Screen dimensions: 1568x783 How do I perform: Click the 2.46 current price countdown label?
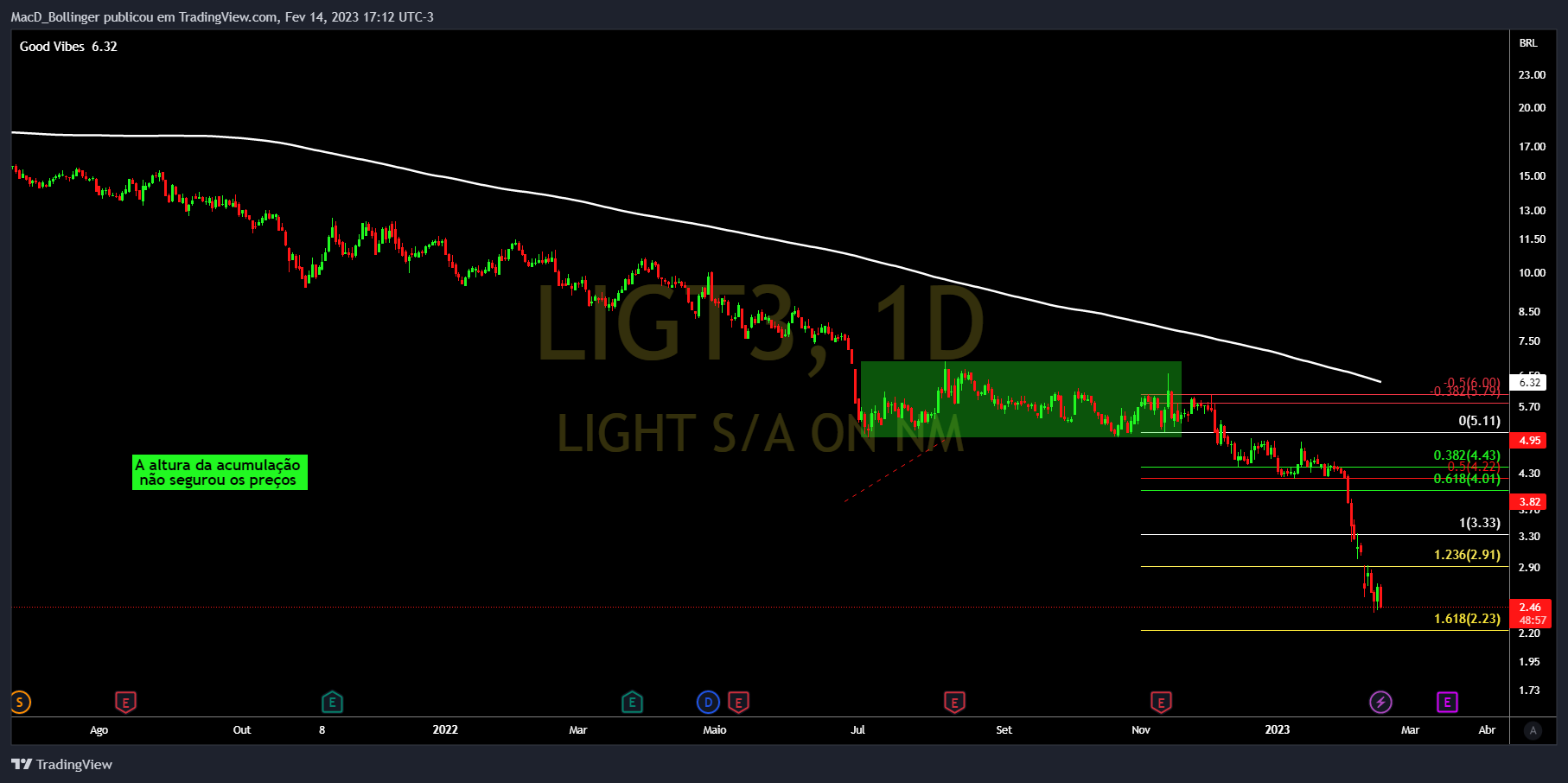click(1531, 614)
